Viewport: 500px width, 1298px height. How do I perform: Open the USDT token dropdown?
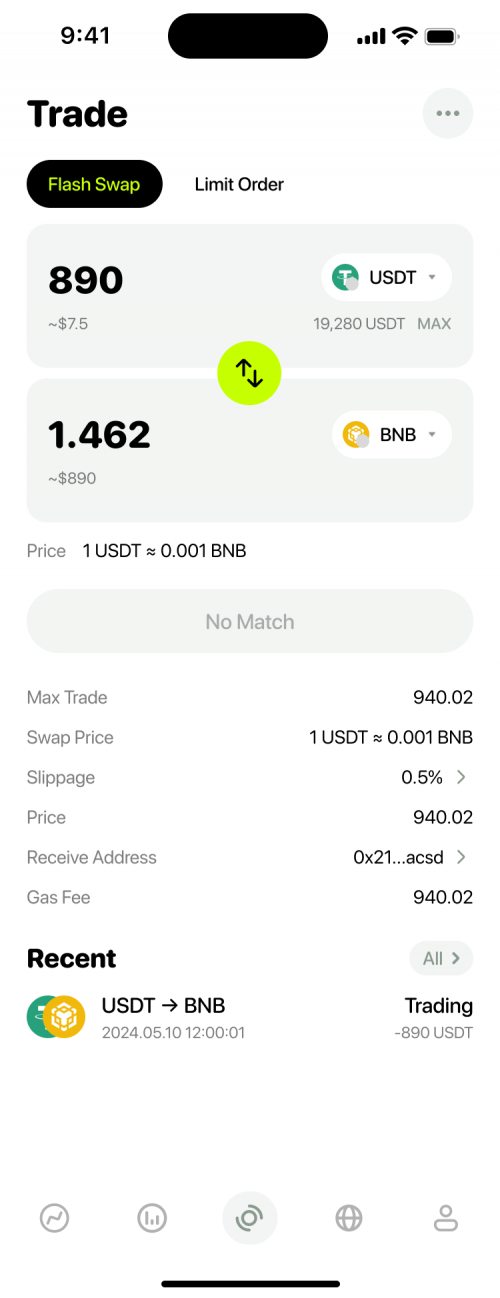pos(387,278)
